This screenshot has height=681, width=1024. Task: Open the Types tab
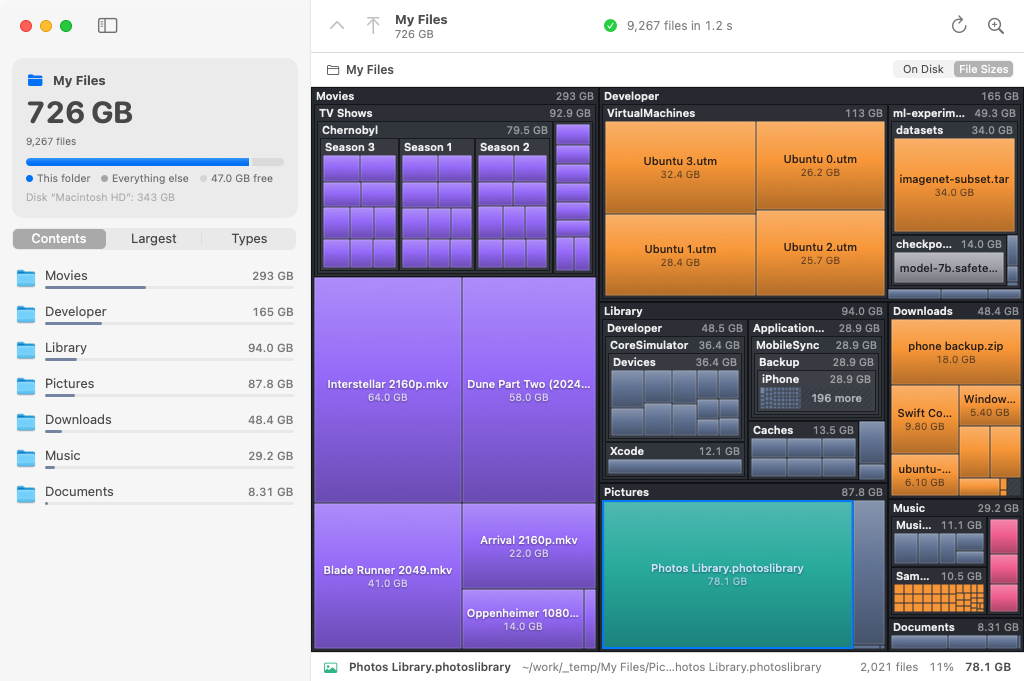[x=249, y=238]
